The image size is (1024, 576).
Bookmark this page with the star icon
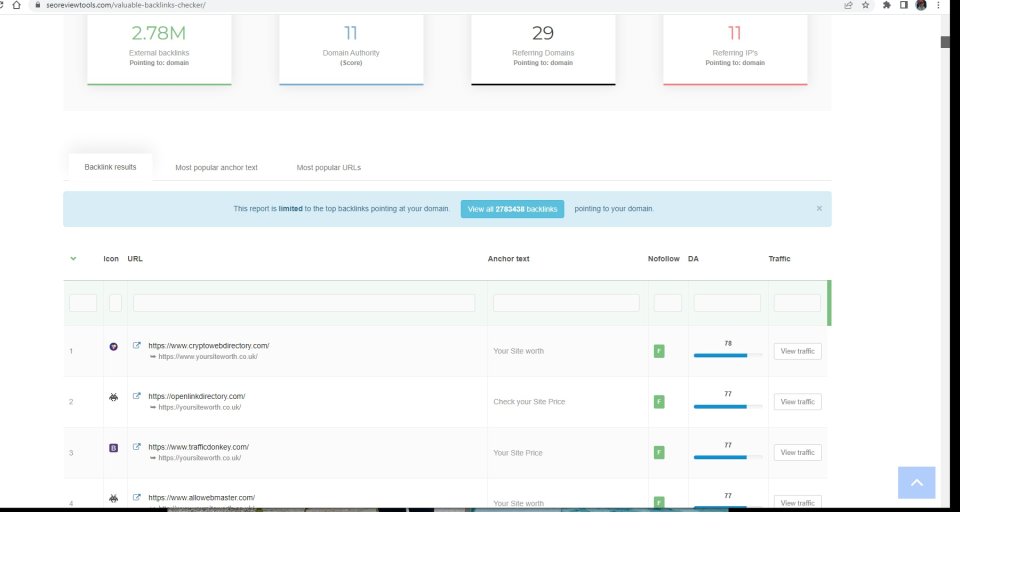[x=866, y=5]
